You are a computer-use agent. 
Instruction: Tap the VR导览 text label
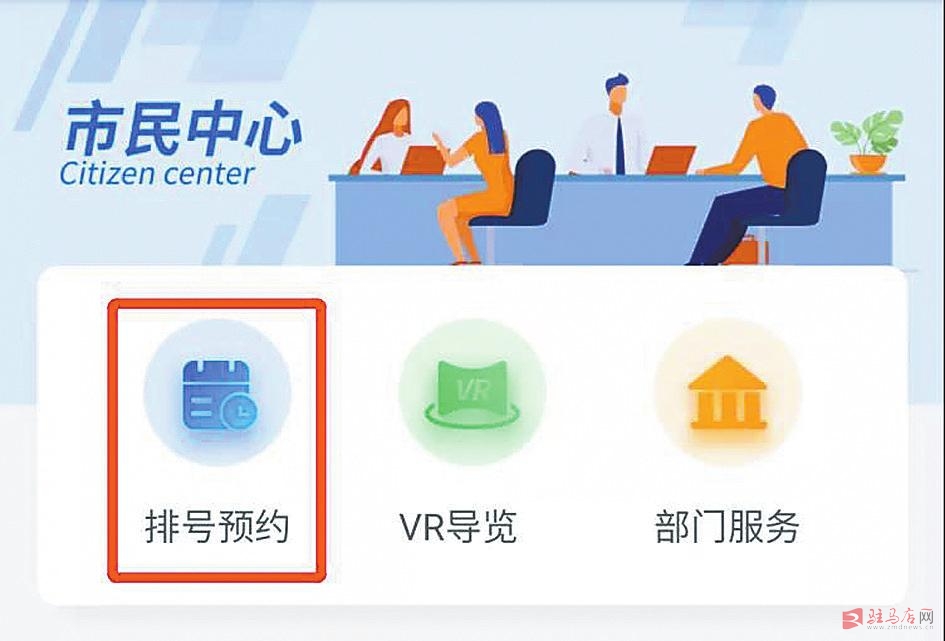tap(458, 526)
